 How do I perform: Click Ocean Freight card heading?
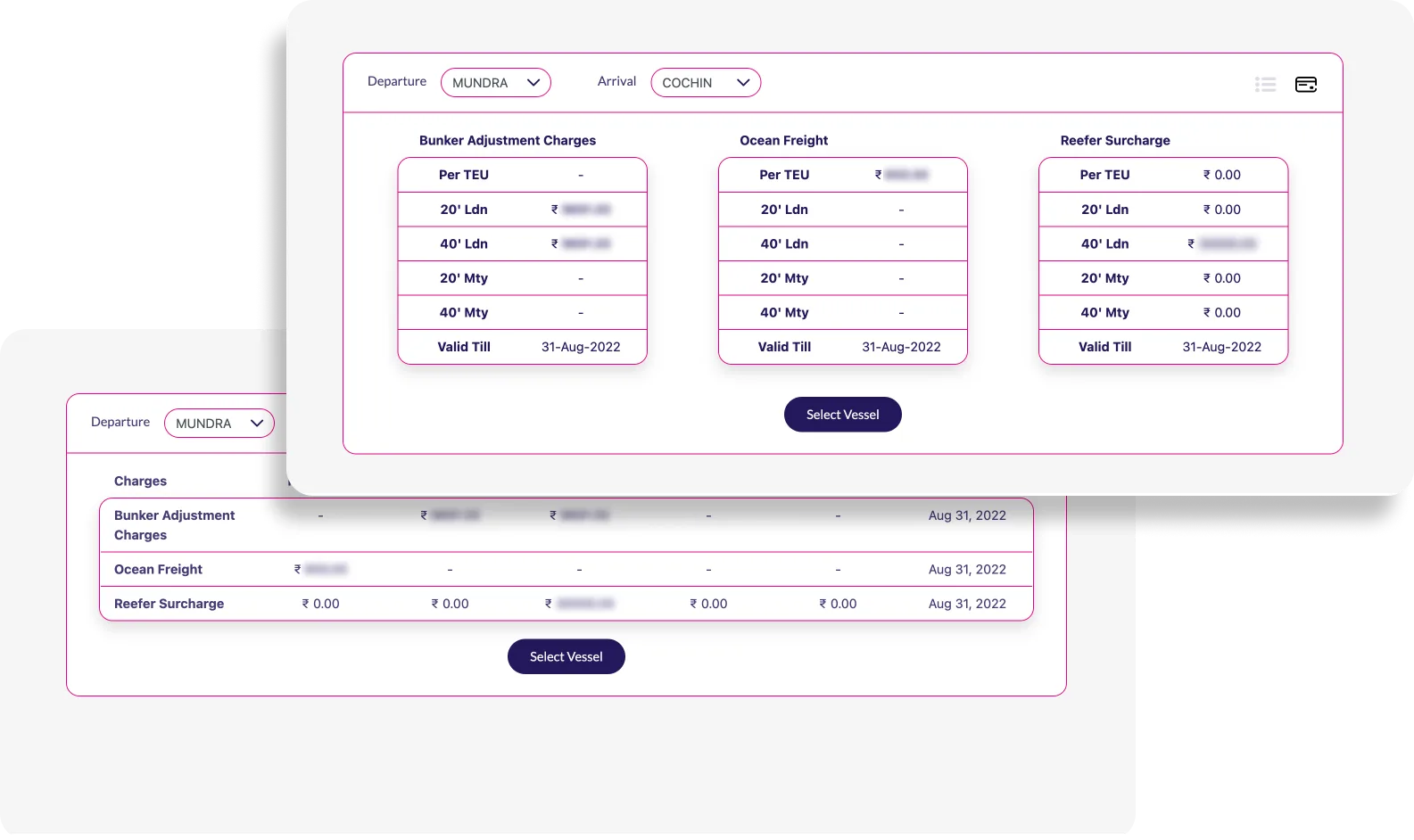[x=784, y=140]
